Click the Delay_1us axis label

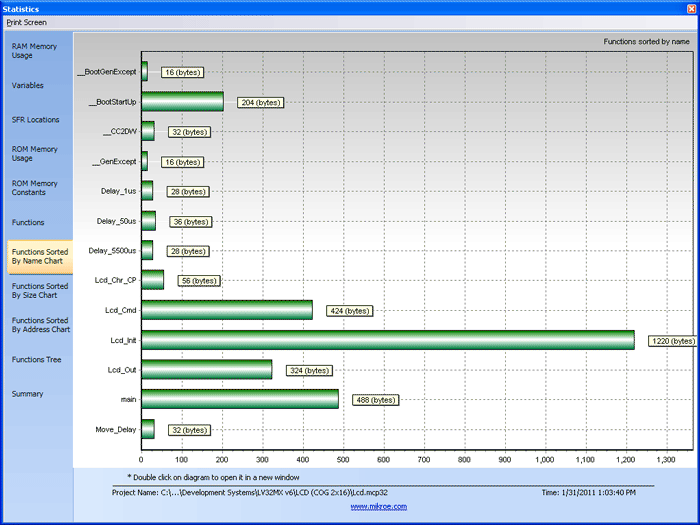(118, 191)
